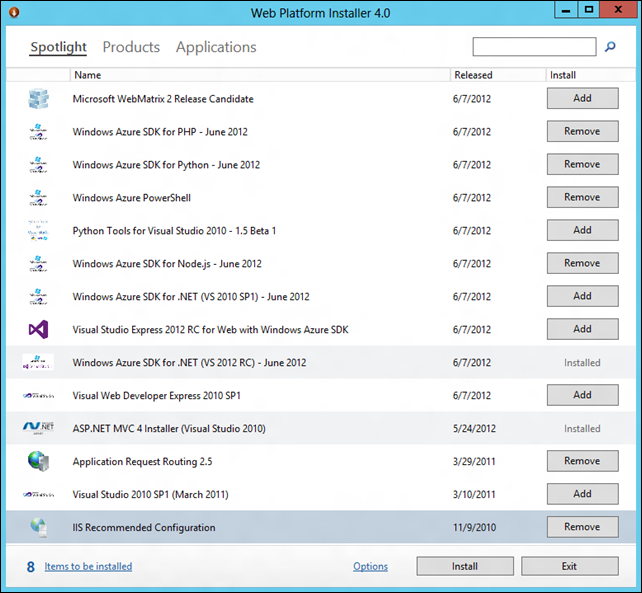Viewport: 642px width, 593px height.
Task: Click the Windows Azure PowerShell row icon
Action: 38,198
